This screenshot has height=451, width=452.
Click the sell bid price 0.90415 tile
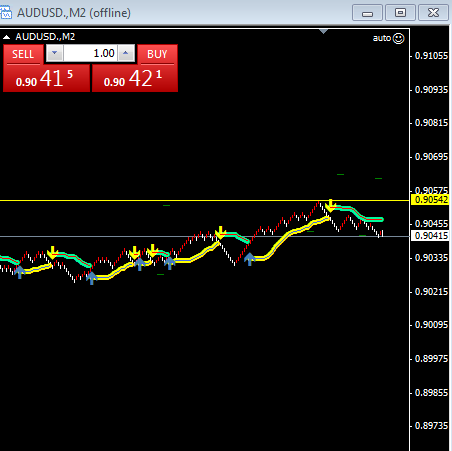click(x=46, y=78)
